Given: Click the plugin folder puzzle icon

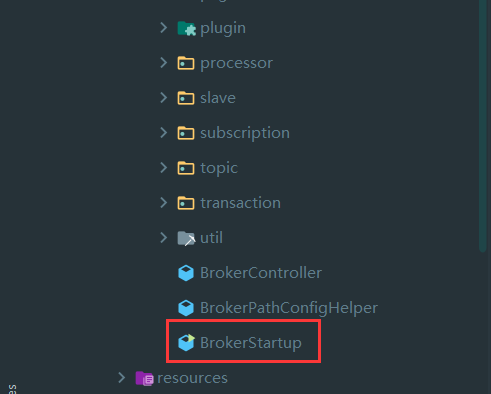Looking at the screenshot, I should (186, 28).
